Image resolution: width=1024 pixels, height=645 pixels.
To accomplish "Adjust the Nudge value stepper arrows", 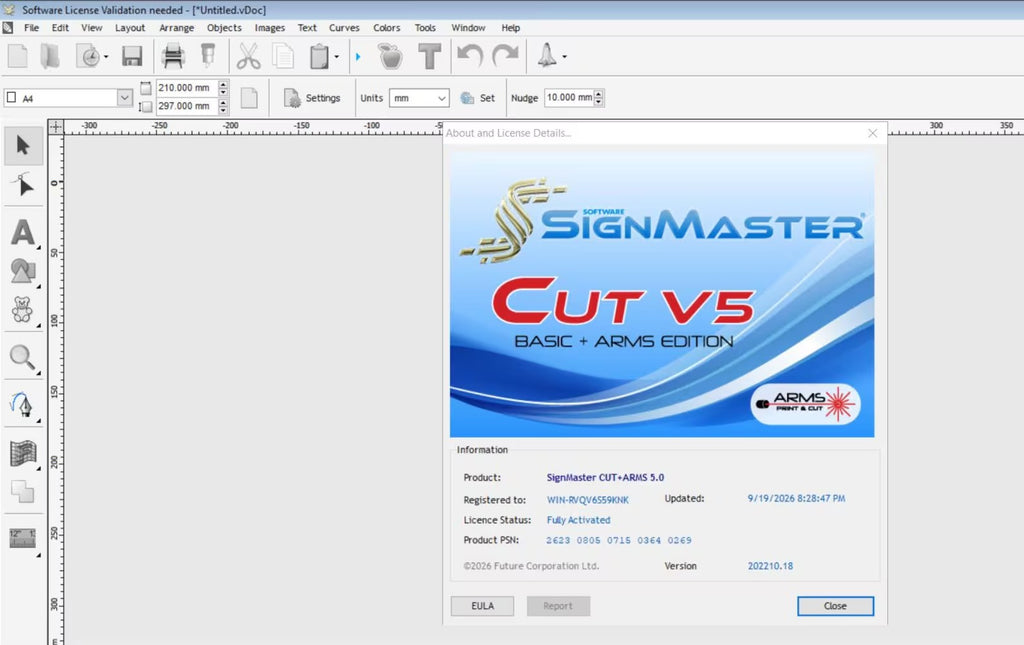I will pos(599,97).
